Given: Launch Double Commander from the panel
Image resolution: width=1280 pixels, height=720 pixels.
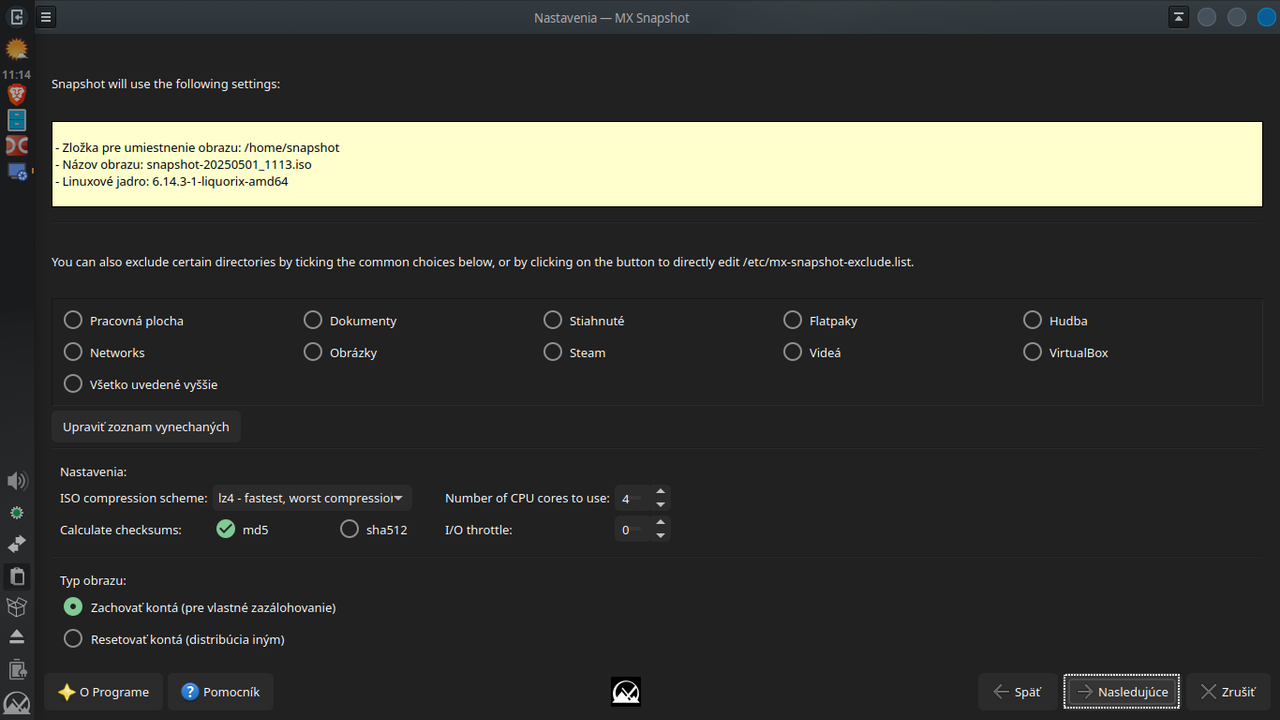Looking at the screenshot, I should [16, 146].
